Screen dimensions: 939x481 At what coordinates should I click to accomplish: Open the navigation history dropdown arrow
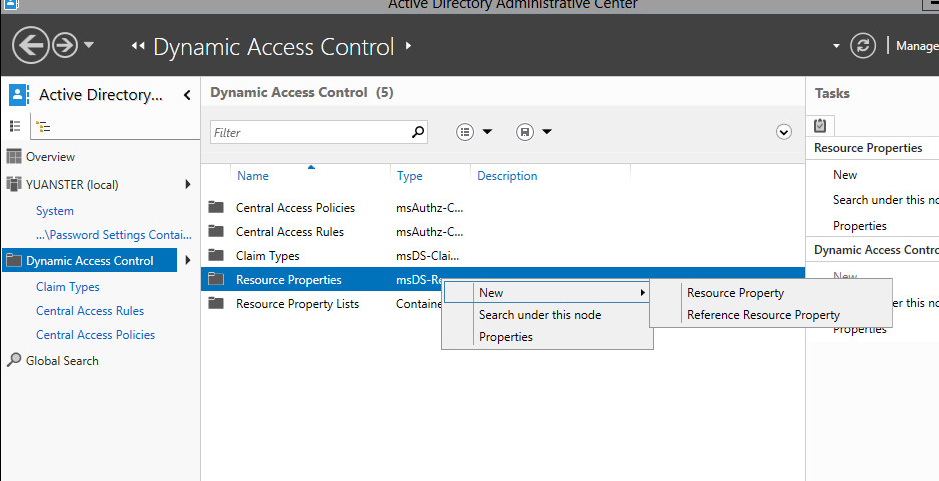pyautogui.click(x=89, y=45)
